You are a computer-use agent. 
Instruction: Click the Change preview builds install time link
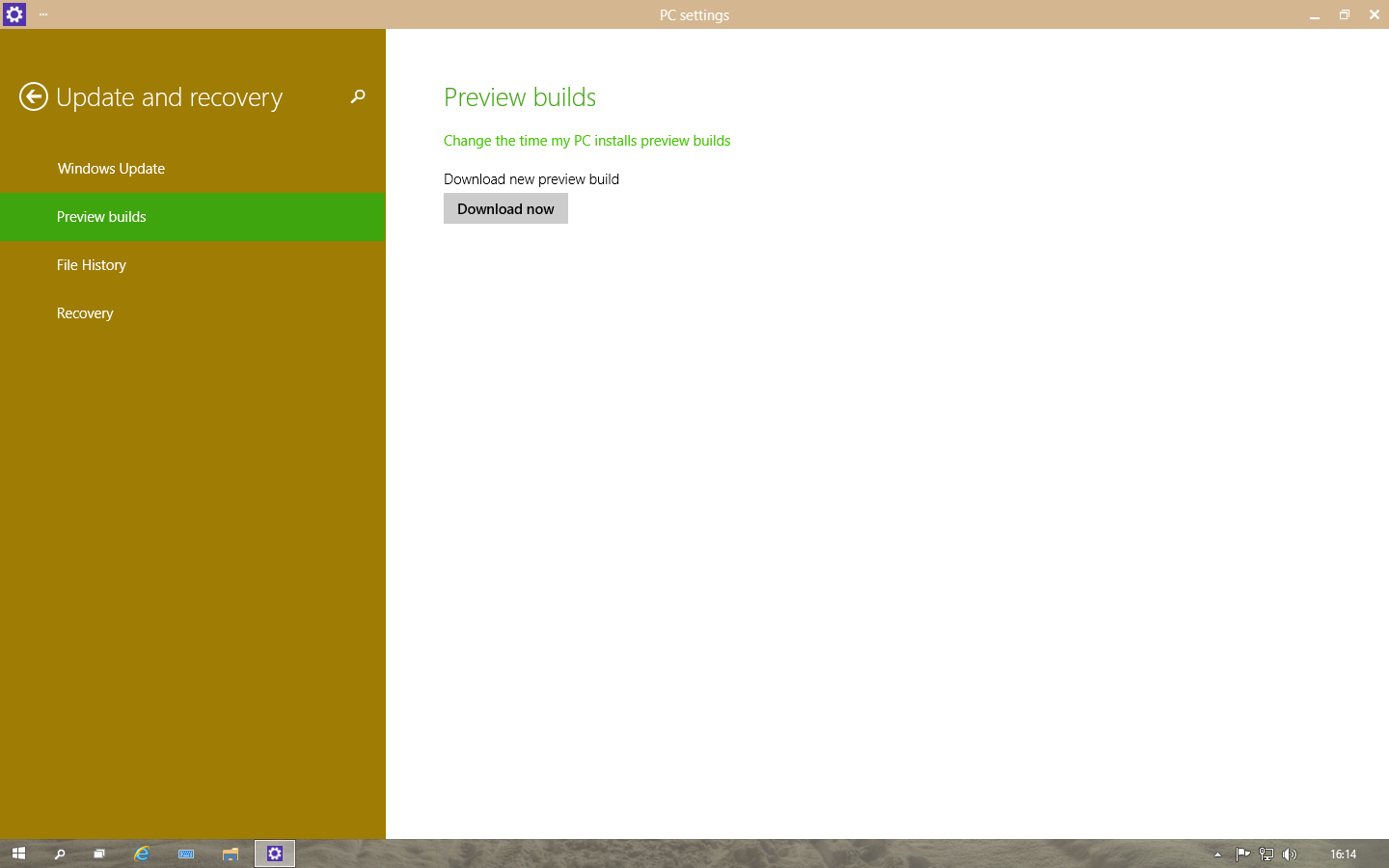click(586, 141)
